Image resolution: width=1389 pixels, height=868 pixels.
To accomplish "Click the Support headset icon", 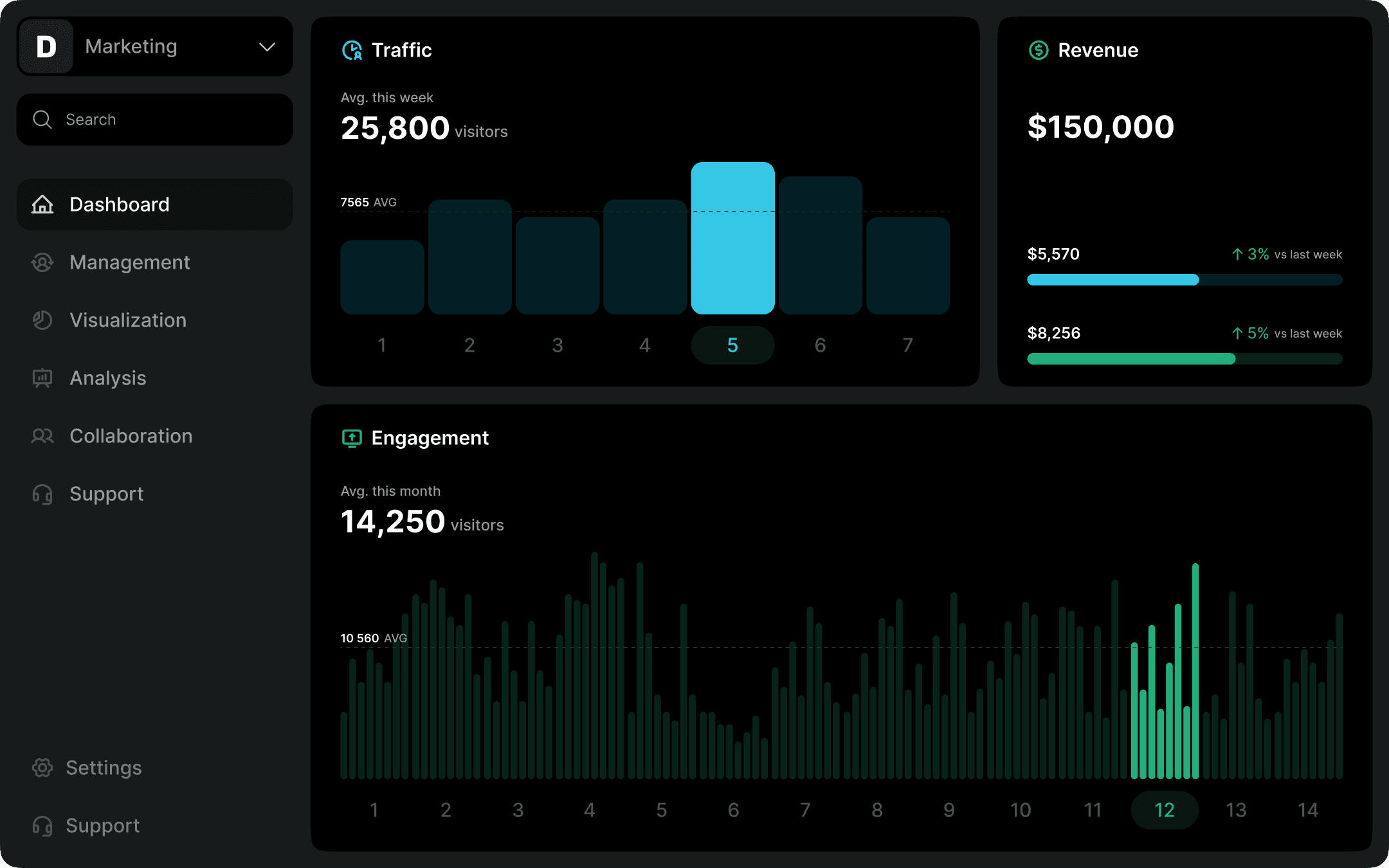I will click(x=42, y=494).
